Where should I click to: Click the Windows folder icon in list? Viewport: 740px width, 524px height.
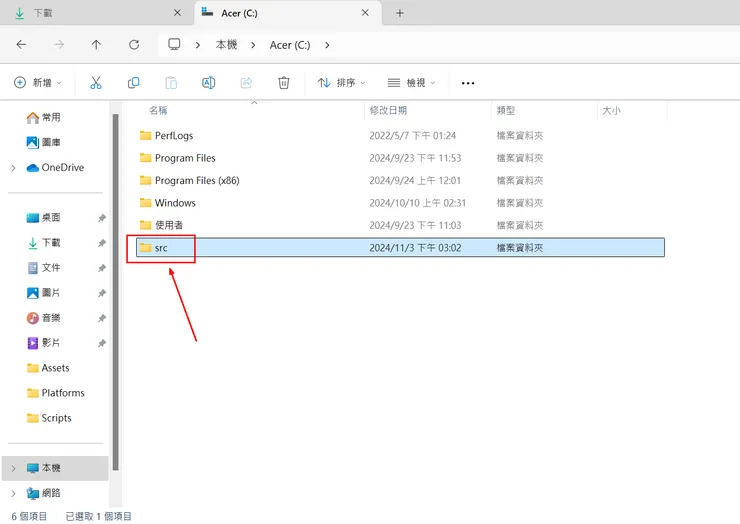(145, 203)
